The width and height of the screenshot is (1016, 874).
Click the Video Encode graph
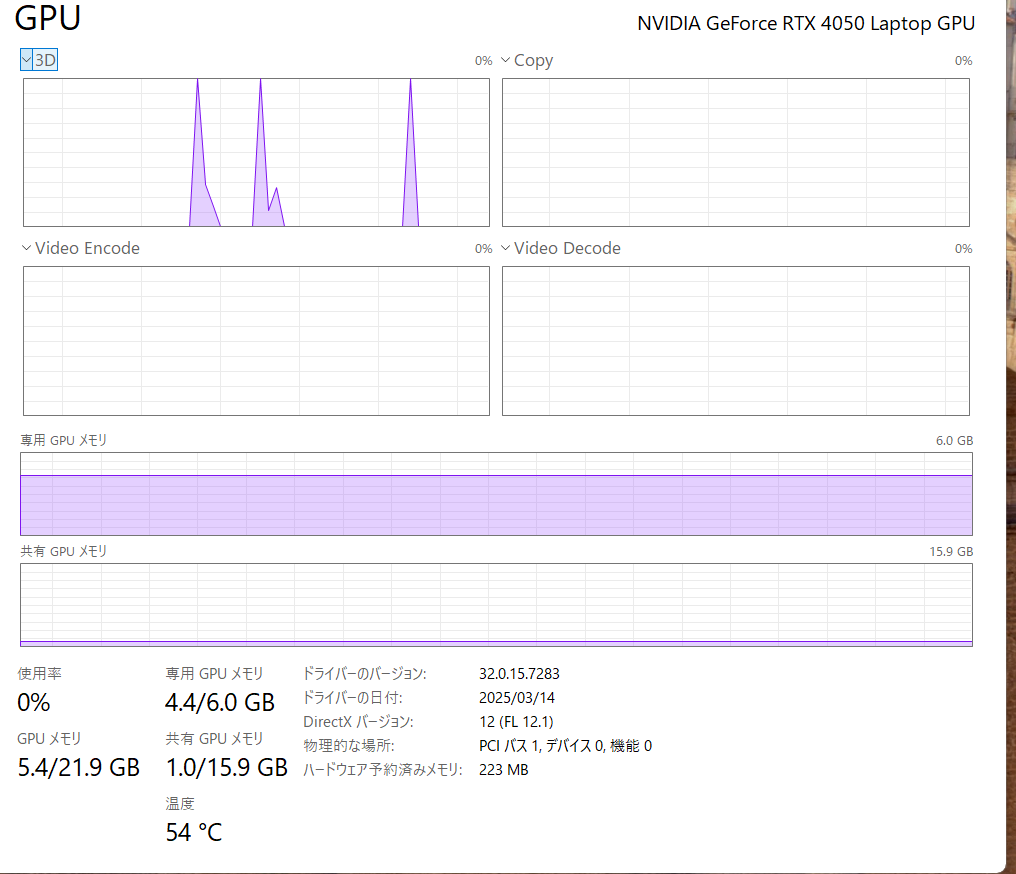click(256, 341)
